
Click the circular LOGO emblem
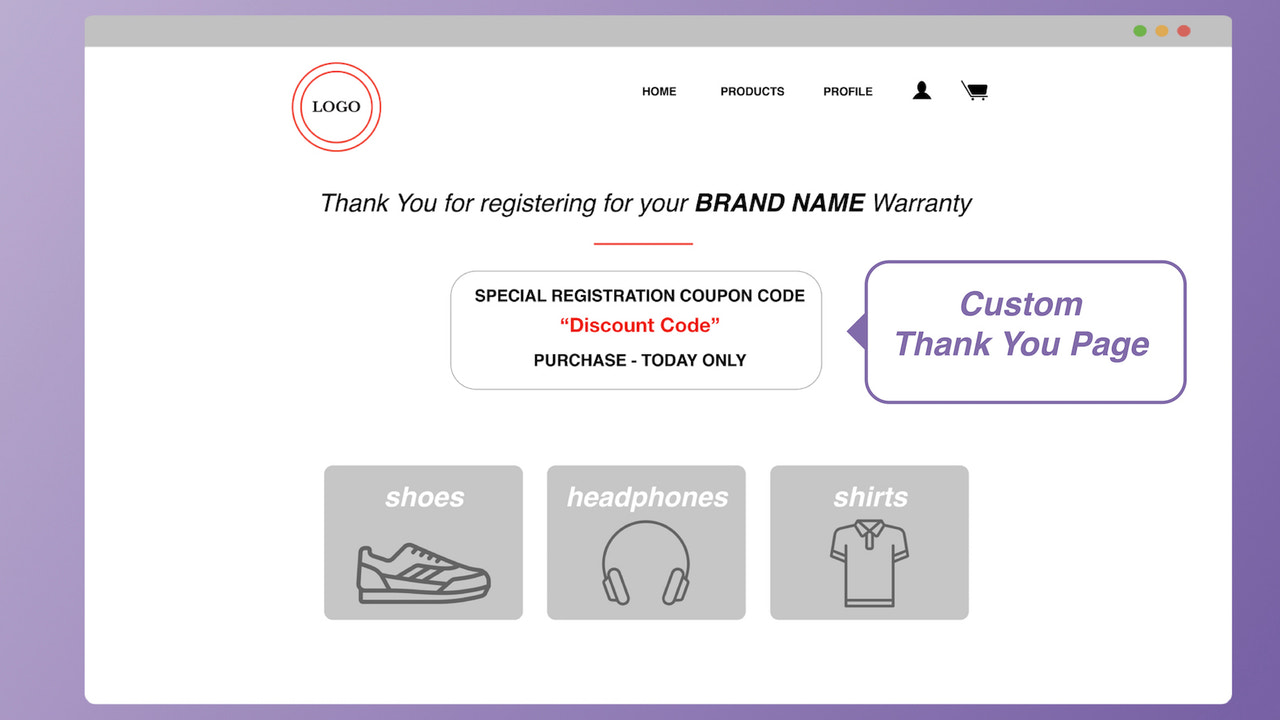(336, 106)
